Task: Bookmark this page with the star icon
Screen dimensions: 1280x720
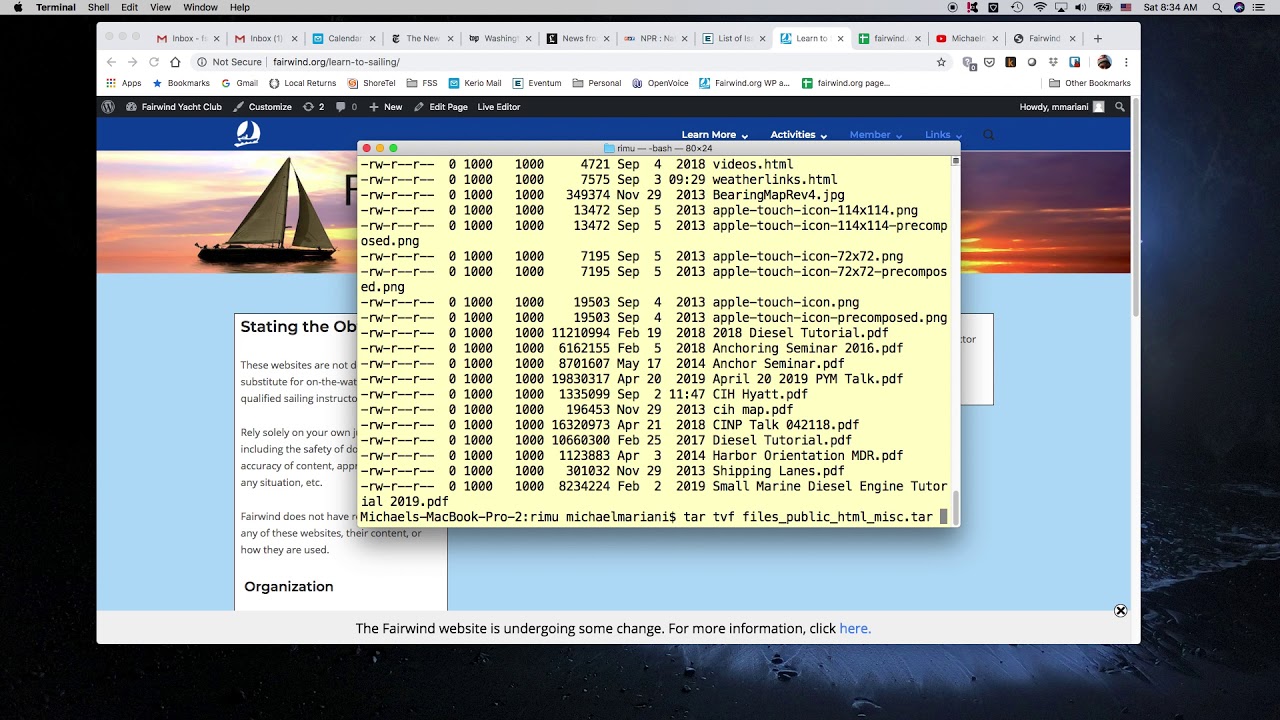Action: [941, 62]
